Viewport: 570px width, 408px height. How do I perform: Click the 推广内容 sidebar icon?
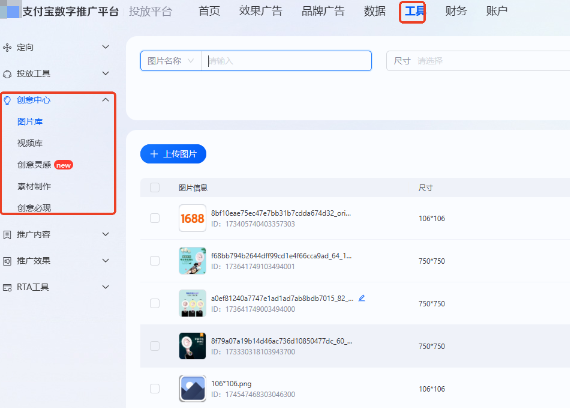pyautogui.click(x=7, y=235)
